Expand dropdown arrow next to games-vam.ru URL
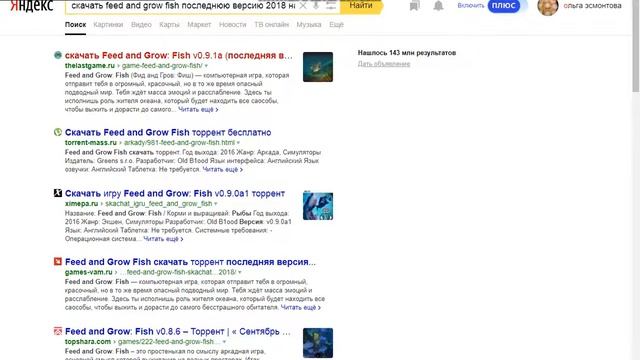 coord(240,272)
